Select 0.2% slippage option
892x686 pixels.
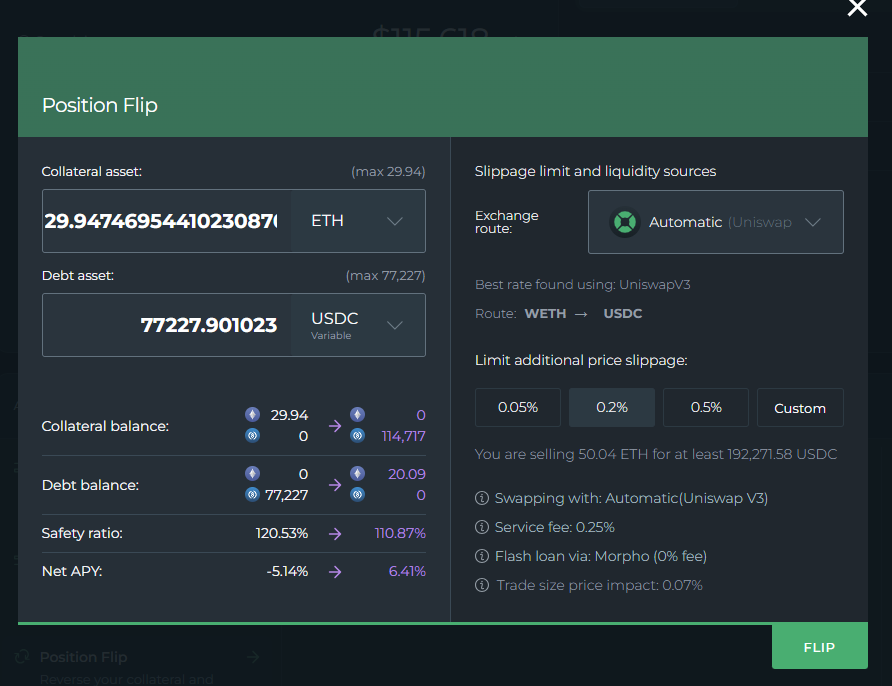pyautogui.click(x=612, y=408)
